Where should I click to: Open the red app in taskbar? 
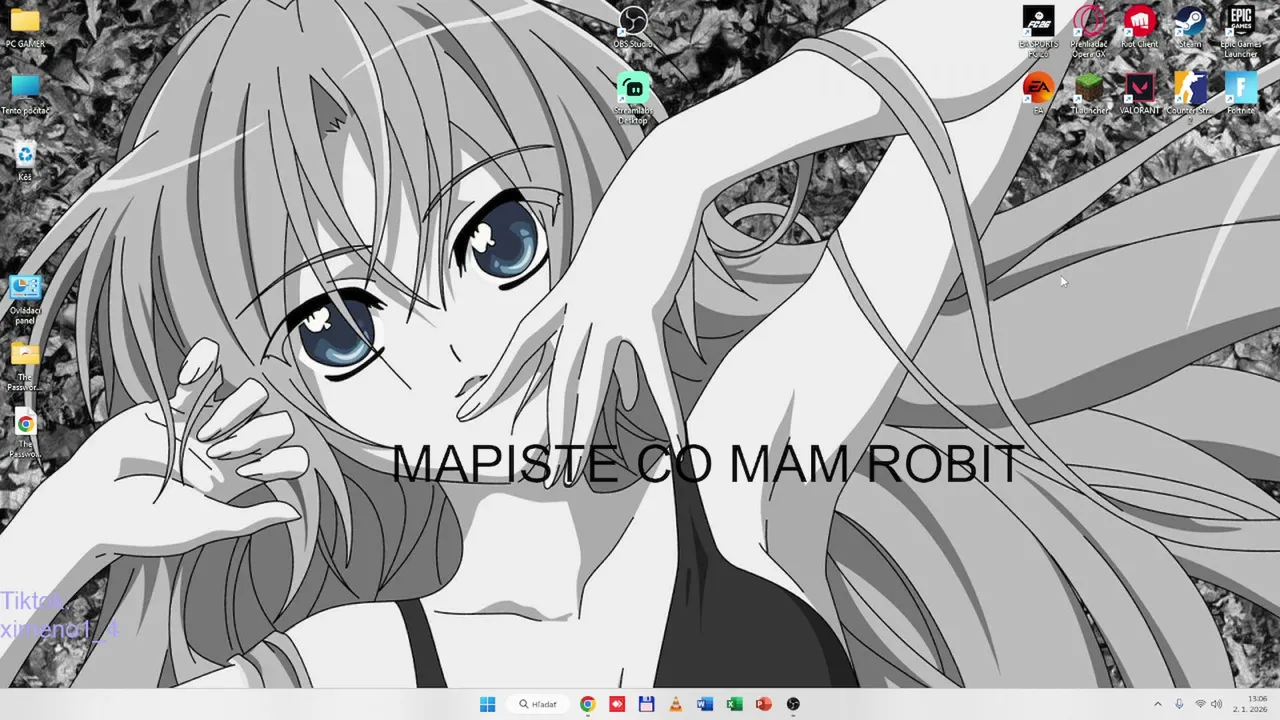click(617, 704)
